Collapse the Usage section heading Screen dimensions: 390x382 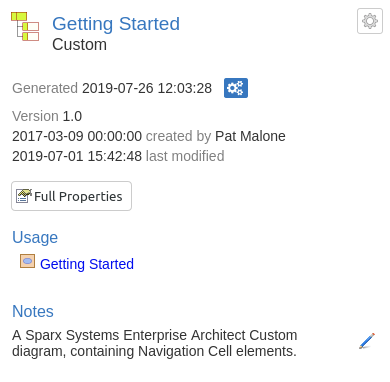click(35, 237)
